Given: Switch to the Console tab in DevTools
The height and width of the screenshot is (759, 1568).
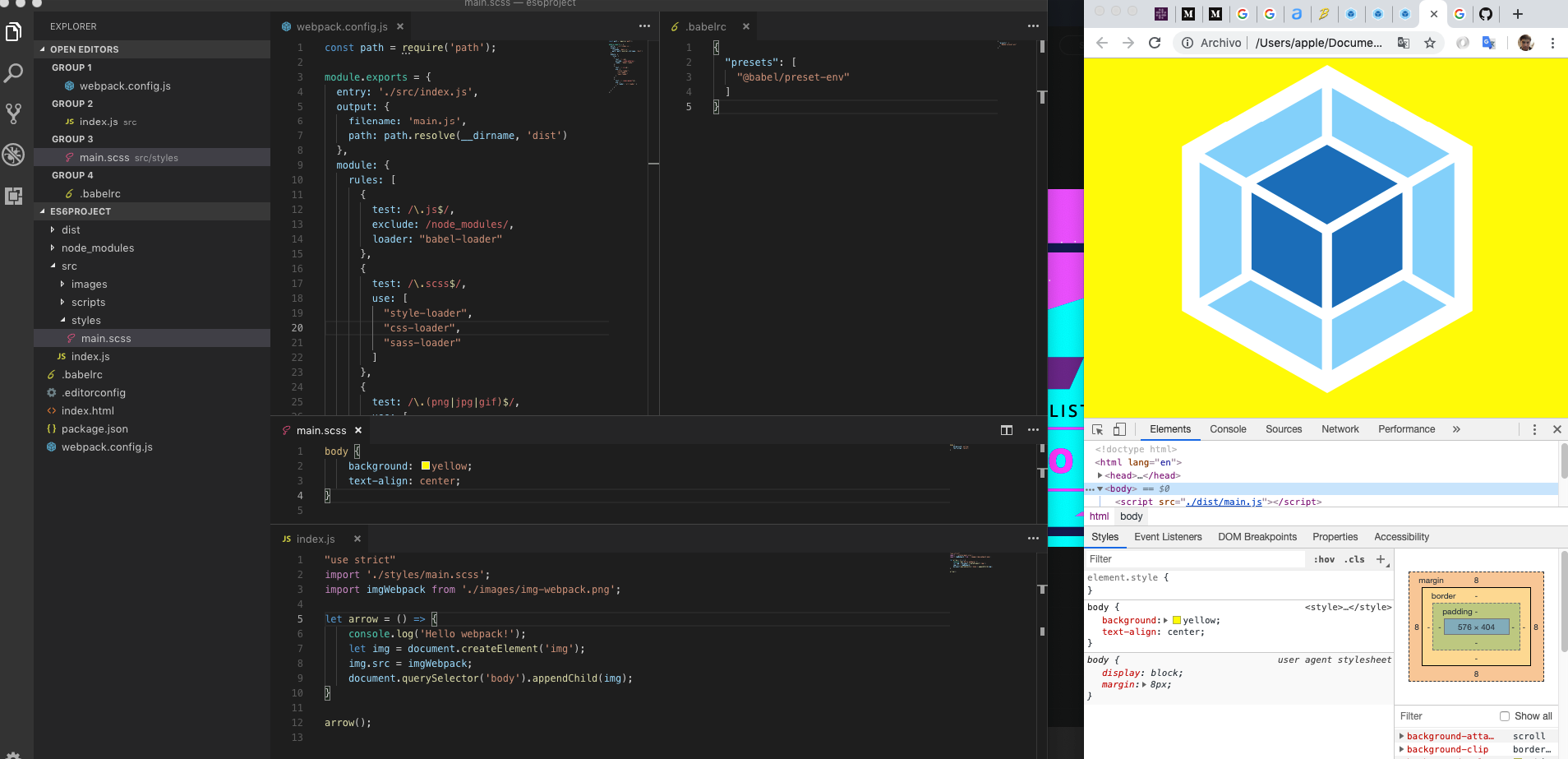Looking at the screenshot, I should 1227,428.
